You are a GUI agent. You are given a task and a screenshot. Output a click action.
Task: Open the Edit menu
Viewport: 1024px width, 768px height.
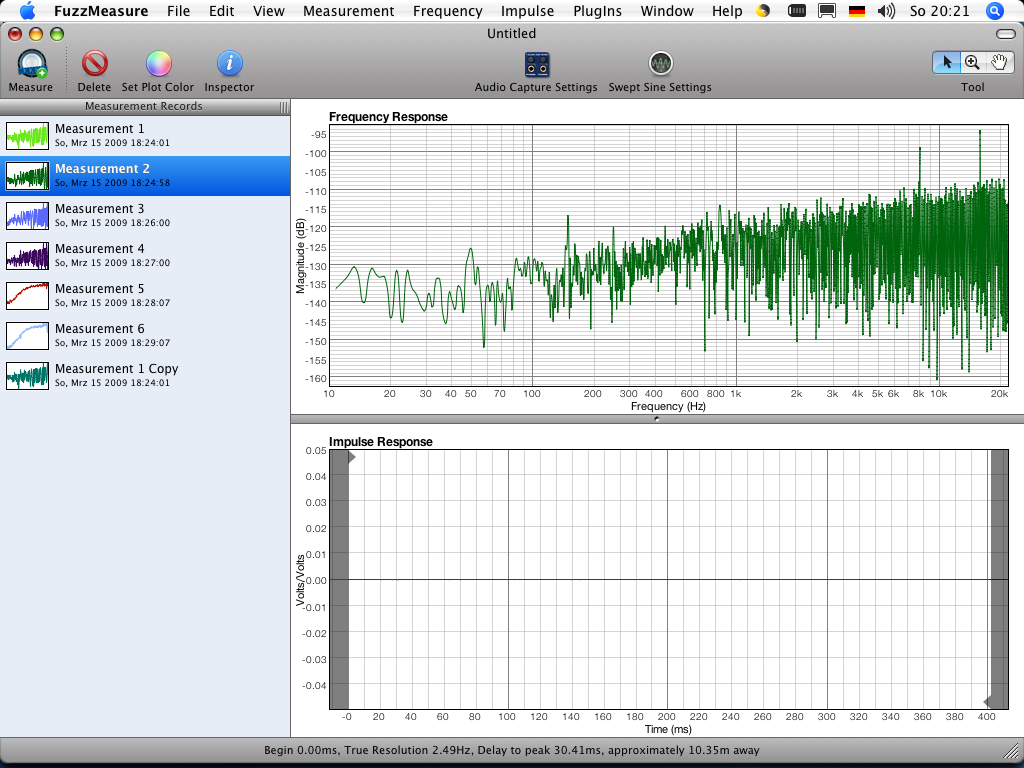point(221,11)
